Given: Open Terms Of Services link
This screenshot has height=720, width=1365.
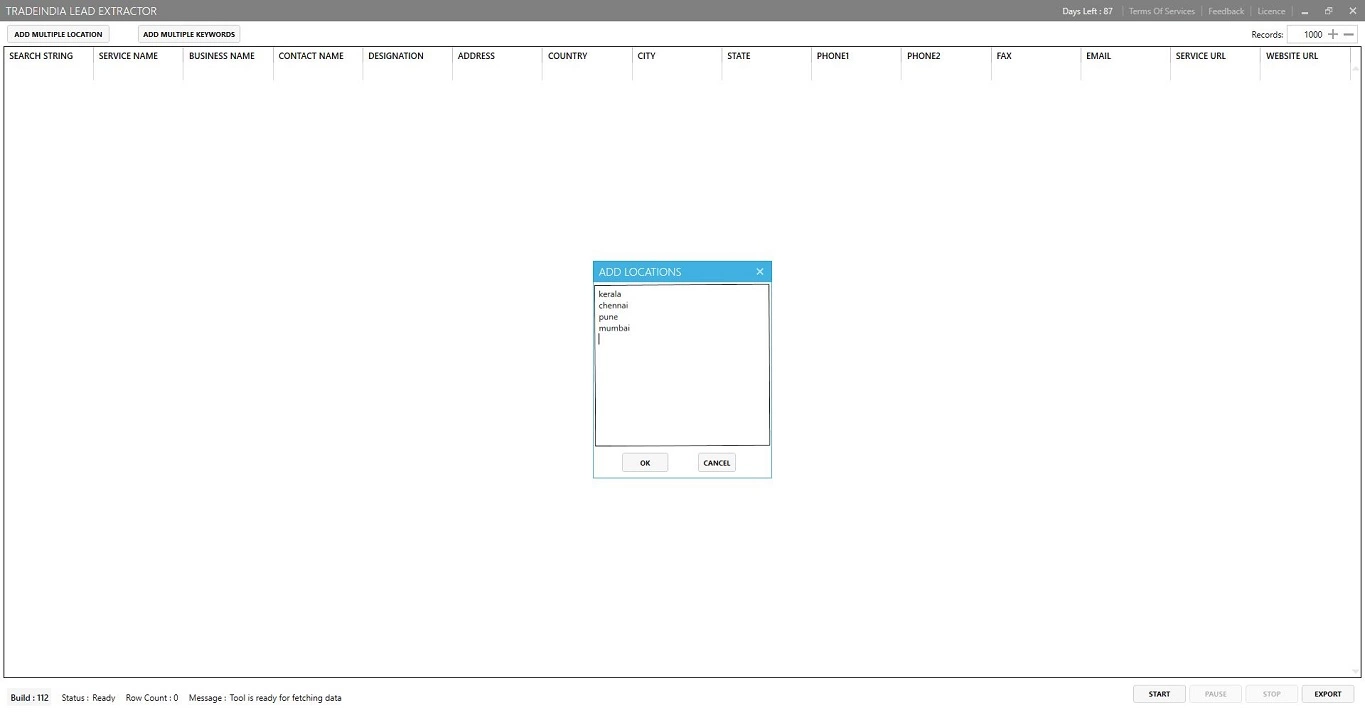Looking at the screenshot, I should [x=1161, y=11].
